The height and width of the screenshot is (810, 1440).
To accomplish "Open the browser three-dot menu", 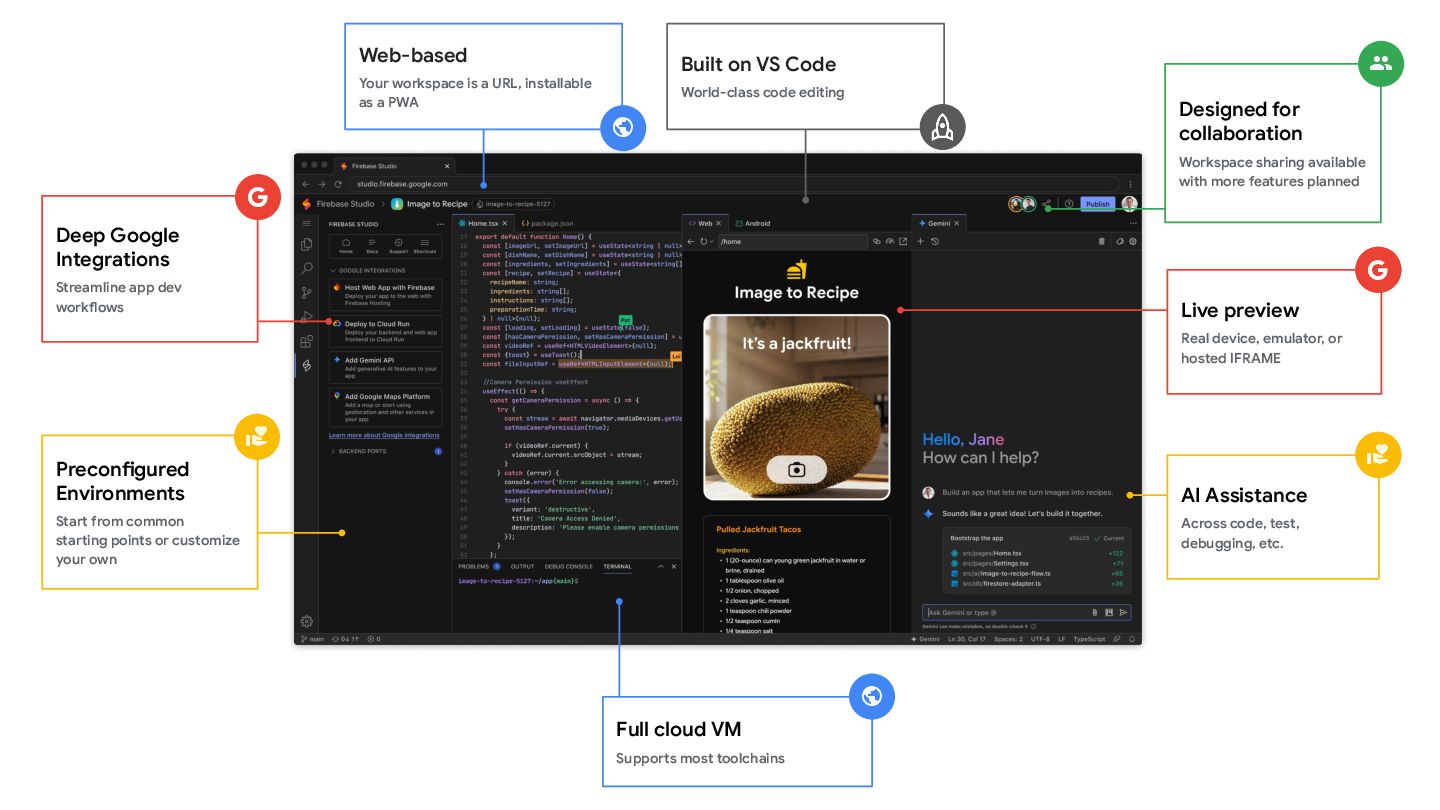I will 1131,184.
